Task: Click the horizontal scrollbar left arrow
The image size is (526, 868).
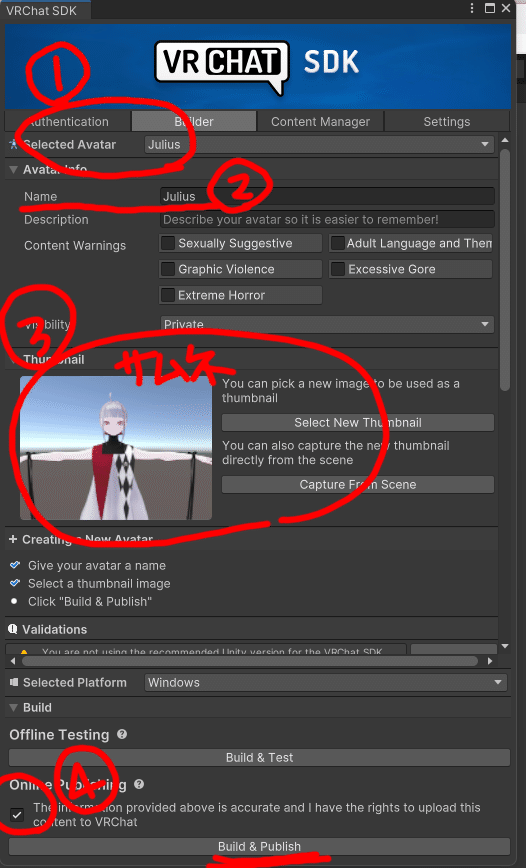Action: [13, 661]
